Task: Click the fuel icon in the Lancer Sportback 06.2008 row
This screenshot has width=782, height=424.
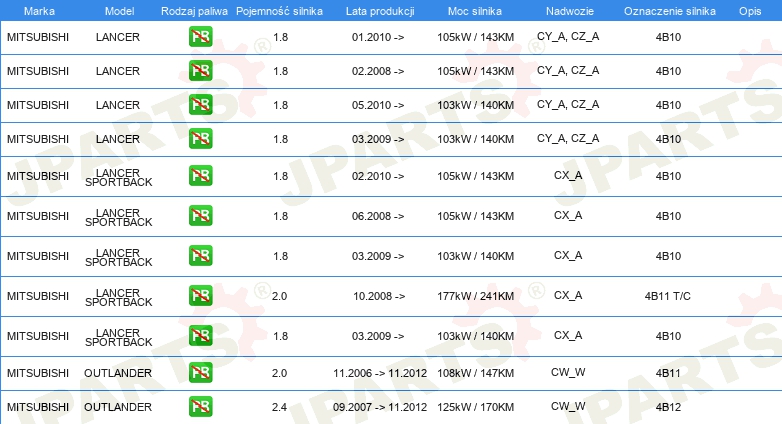Action: 200,215
